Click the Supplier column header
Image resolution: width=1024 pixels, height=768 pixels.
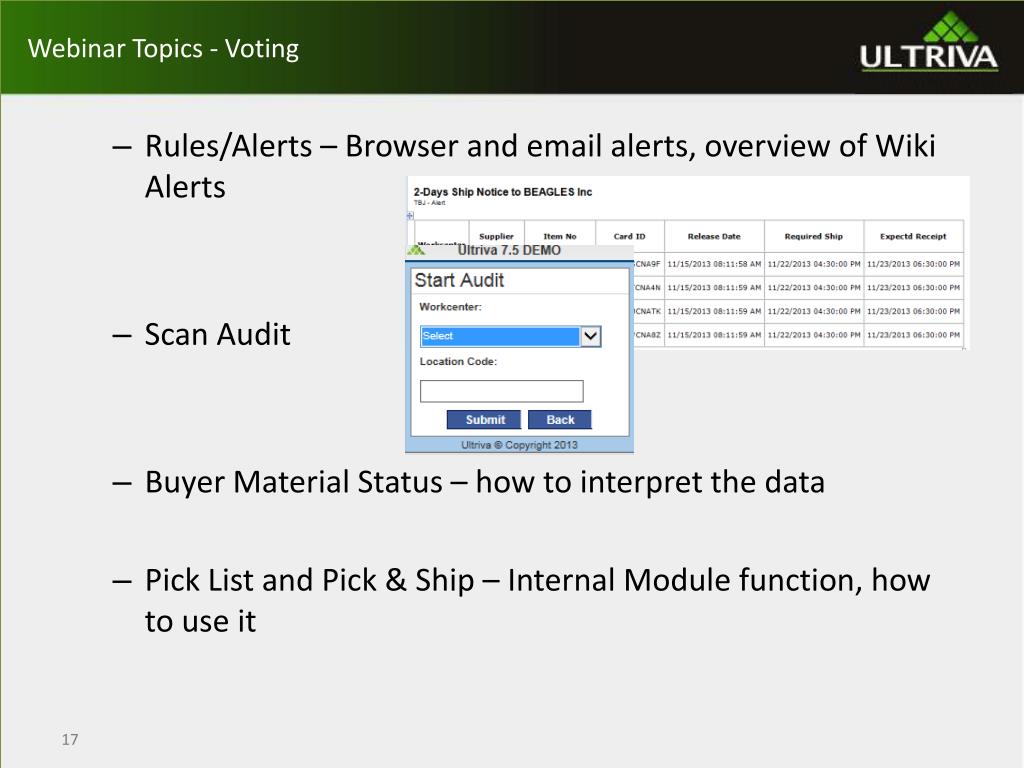[x=496, y=236]
